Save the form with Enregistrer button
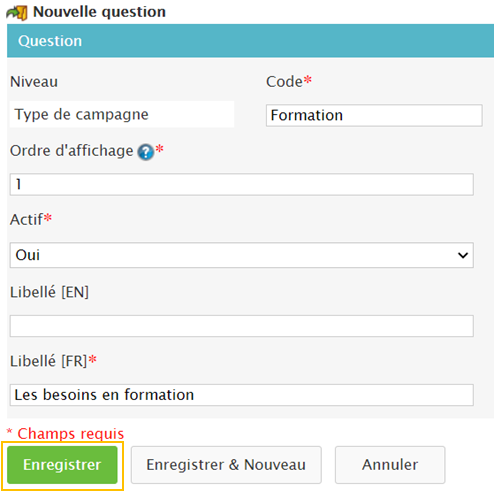The image size is (494, 499). (62, 465)
